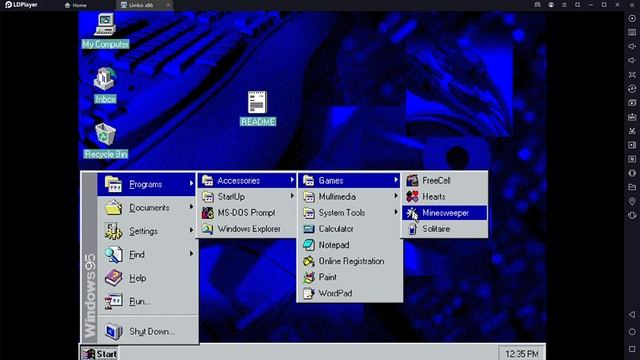
Task: Click the Programs folder icon
Action: coord(113,184)
